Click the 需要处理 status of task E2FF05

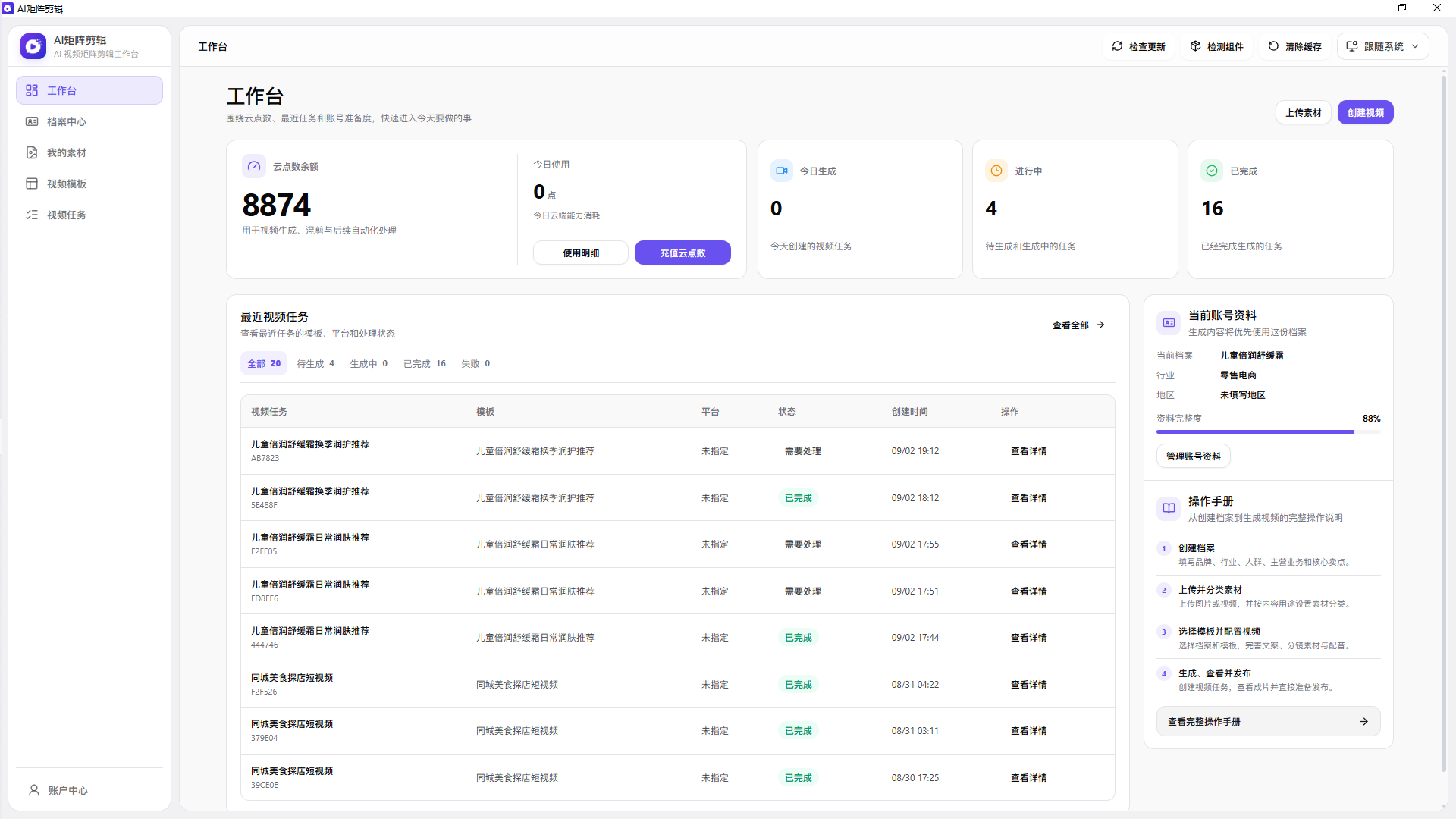coord(802,544)
